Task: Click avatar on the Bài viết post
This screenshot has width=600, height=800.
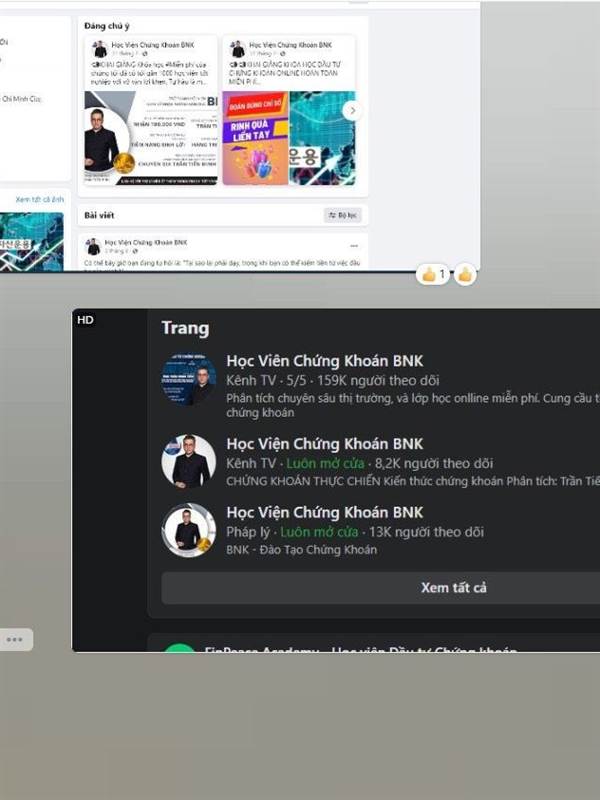Action: pyautogui.click(x=93, y=246)
